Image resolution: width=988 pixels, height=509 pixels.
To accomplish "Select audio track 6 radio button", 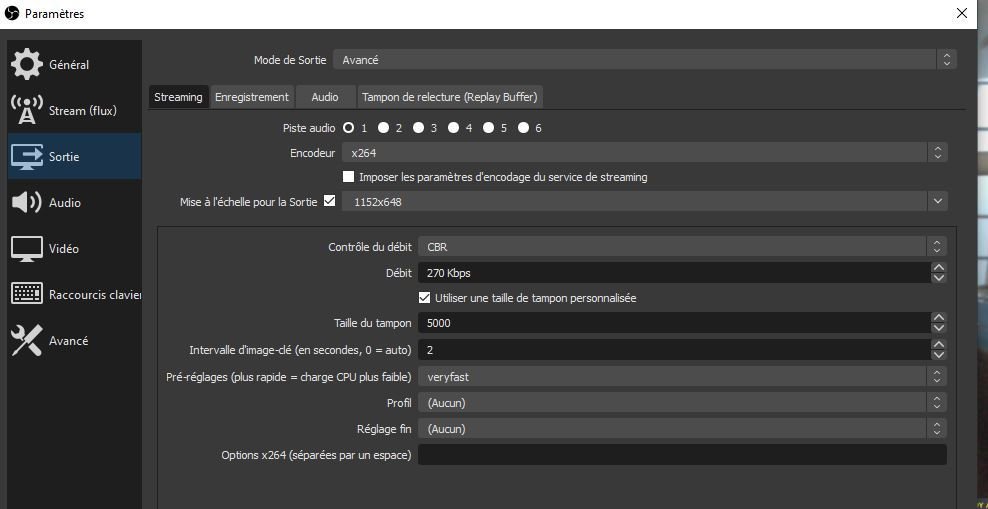I will (523, 128).
